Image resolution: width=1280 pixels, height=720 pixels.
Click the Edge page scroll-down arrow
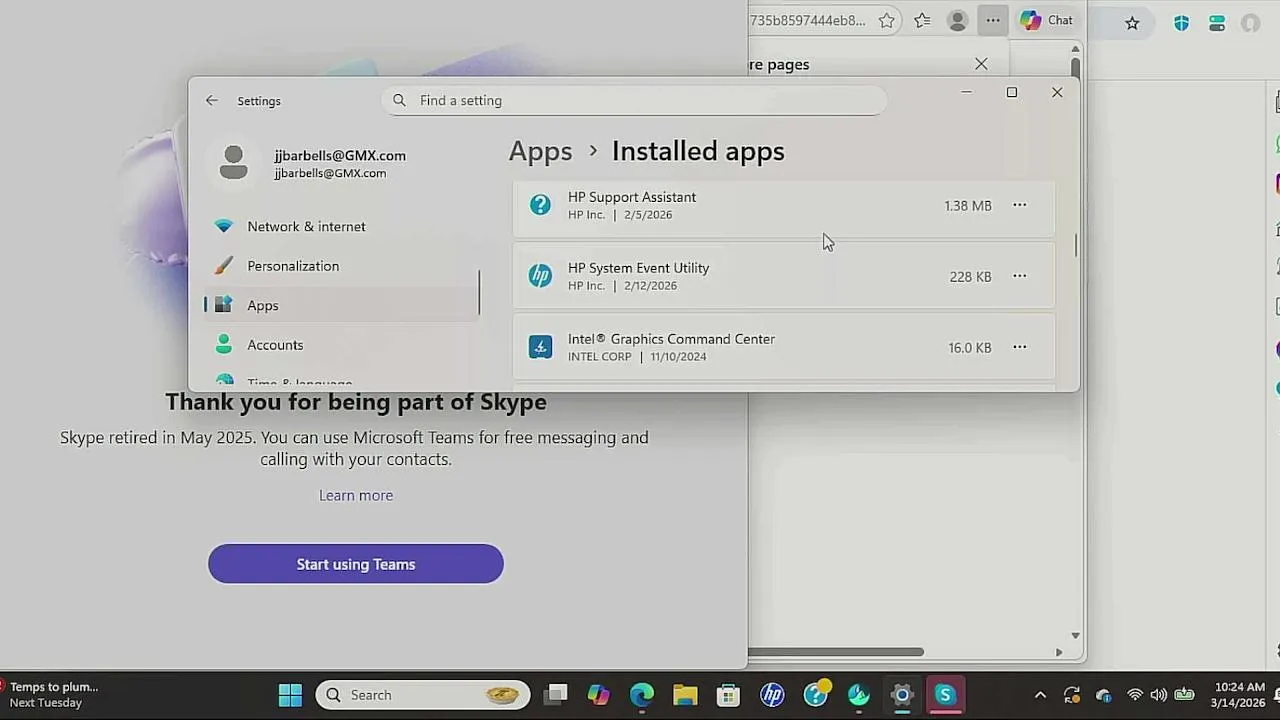point(1075,635)
